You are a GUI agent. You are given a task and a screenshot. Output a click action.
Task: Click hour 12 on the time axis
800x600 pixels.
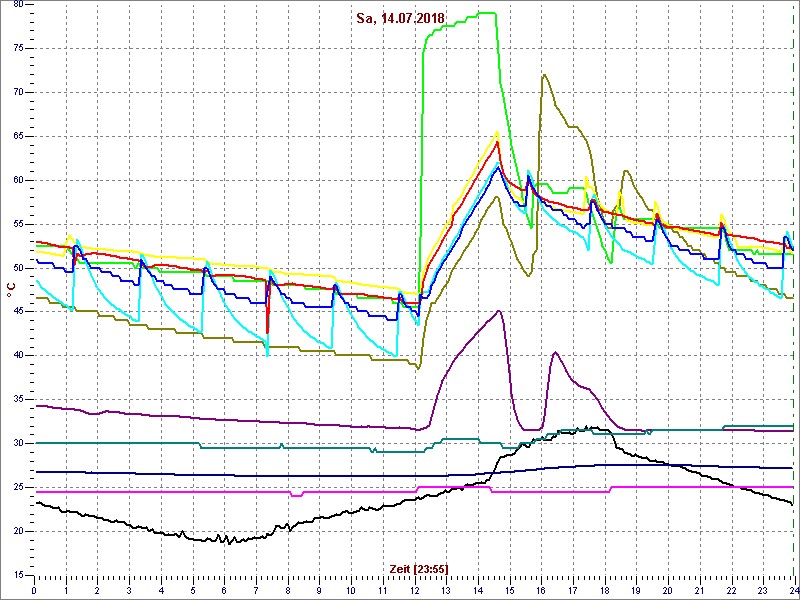point(415,589)
